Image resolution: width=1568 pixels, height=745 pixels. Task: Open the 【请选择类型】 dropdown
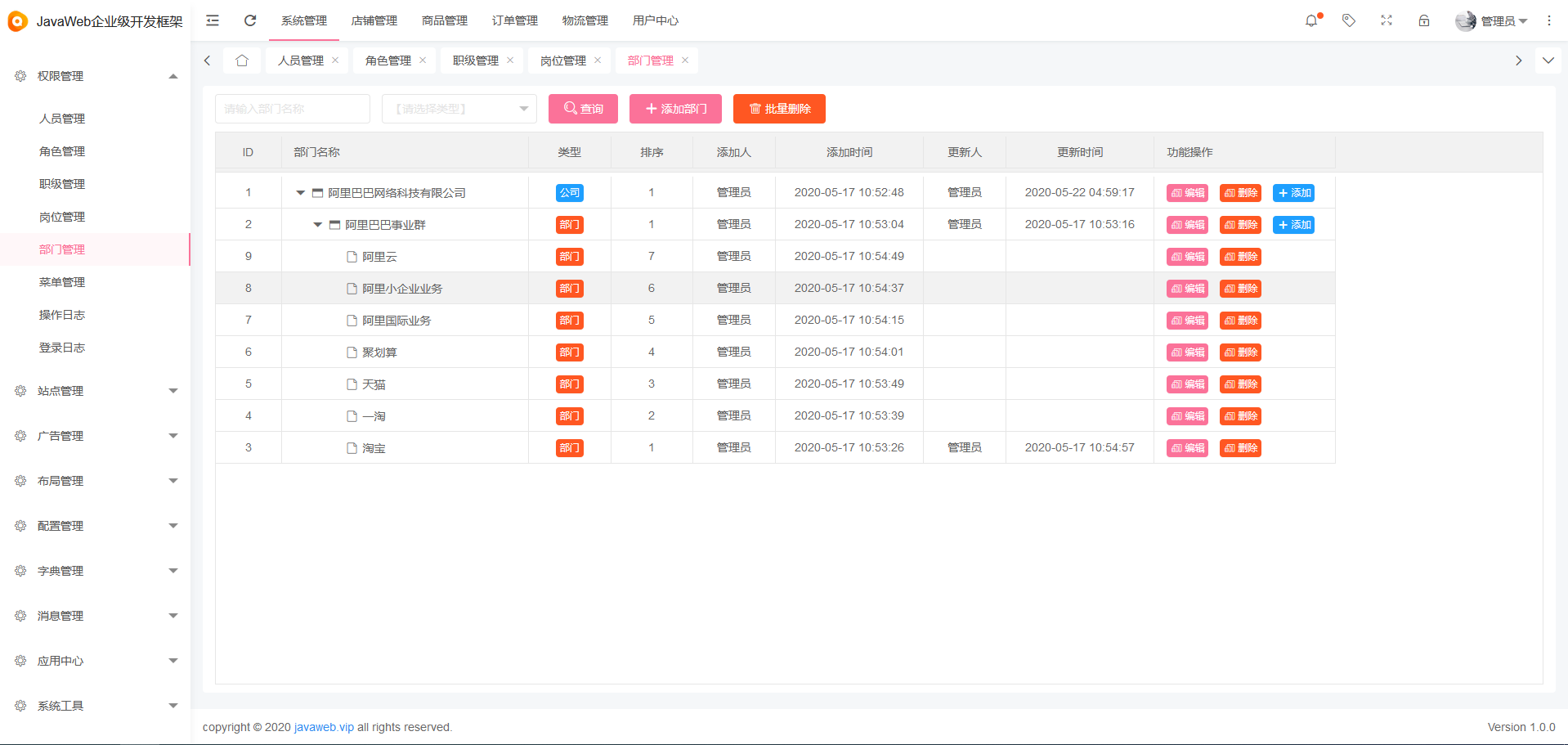pos(459,108)
